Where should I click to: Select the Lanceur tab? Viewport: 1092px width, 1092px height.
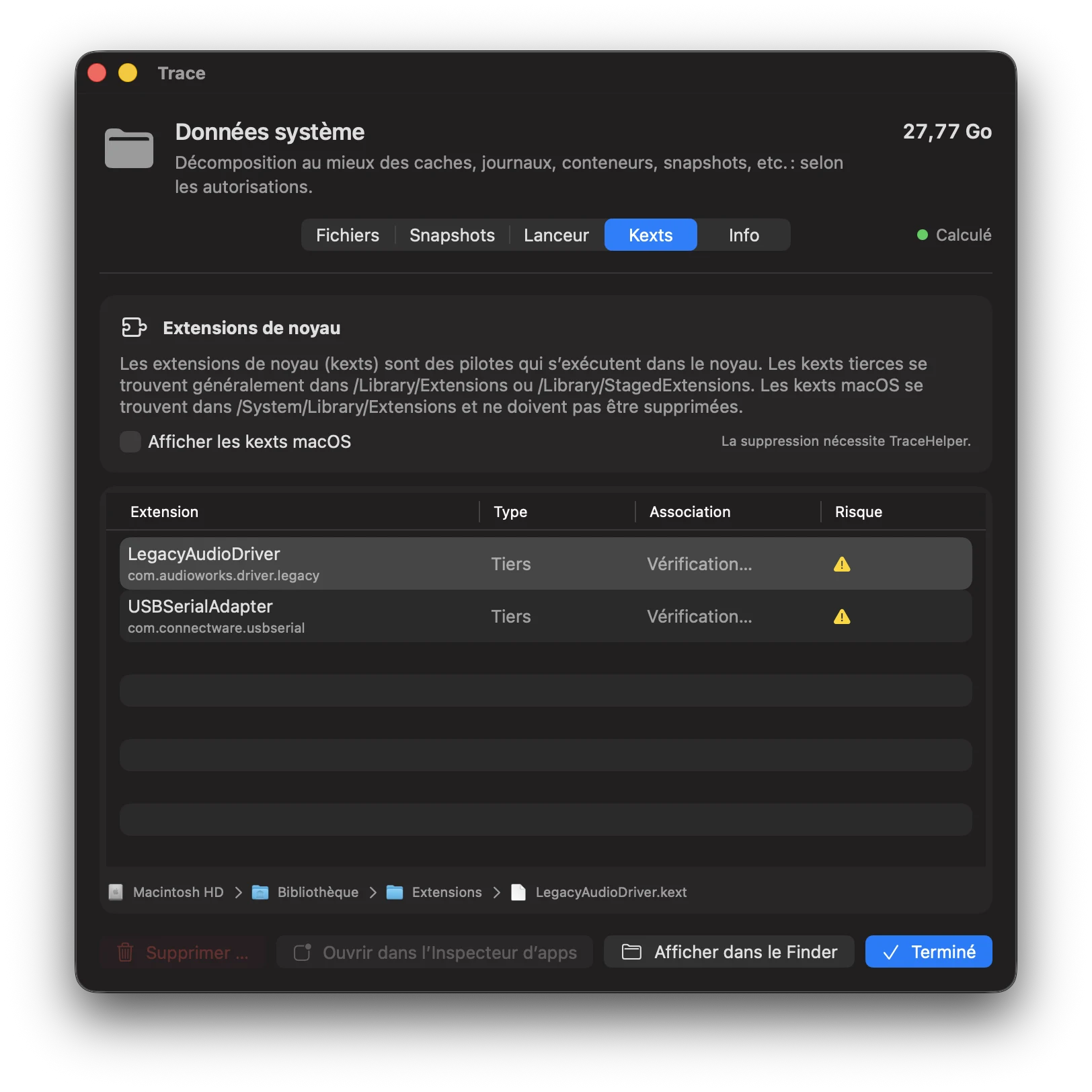(x=556, y=235)
